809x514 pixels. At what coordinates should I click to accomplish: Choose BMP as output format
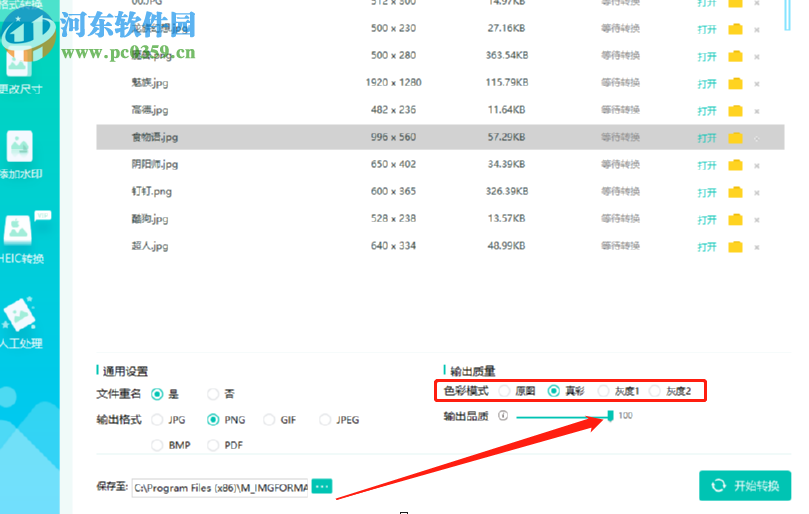[157, 445]
